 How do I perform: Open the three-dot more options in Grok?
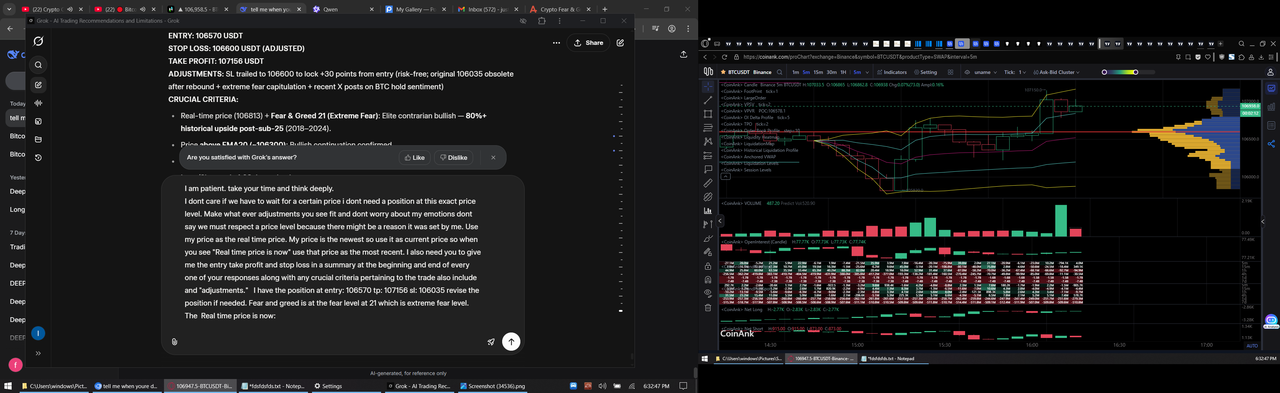tap(556, 43)
